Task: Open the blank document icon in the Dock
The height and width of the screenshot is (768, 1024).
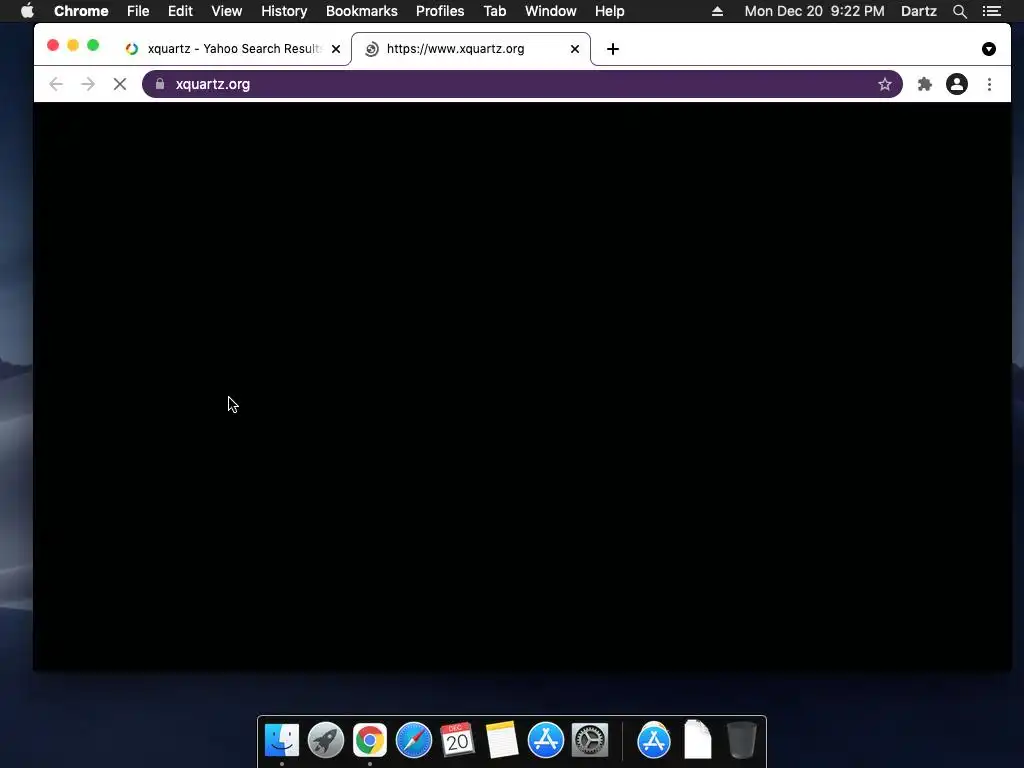Action: click(x=697, y=740)
